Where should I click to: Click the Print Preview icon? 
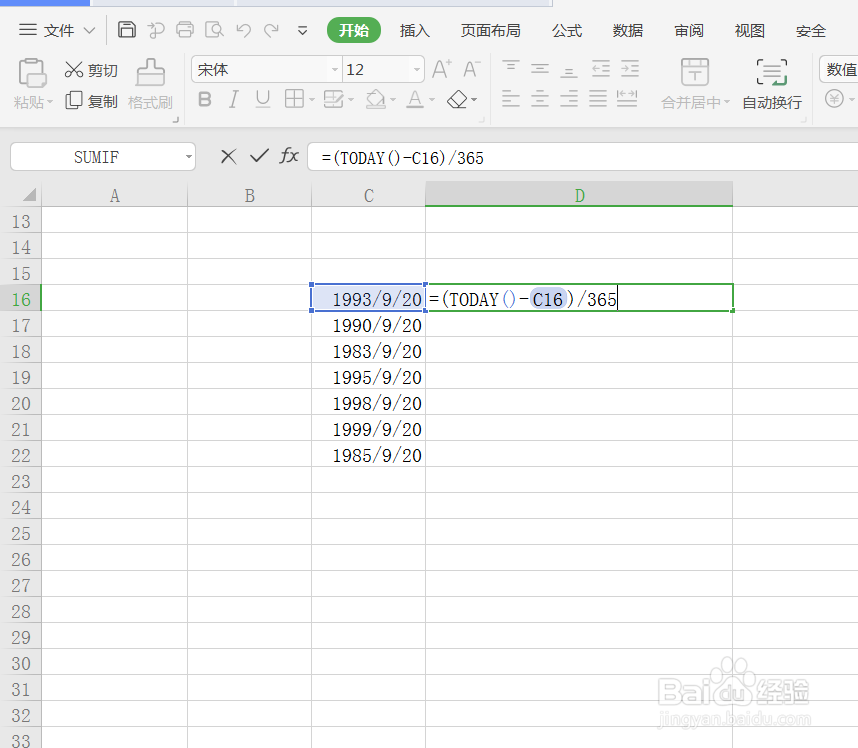point(214,30)
